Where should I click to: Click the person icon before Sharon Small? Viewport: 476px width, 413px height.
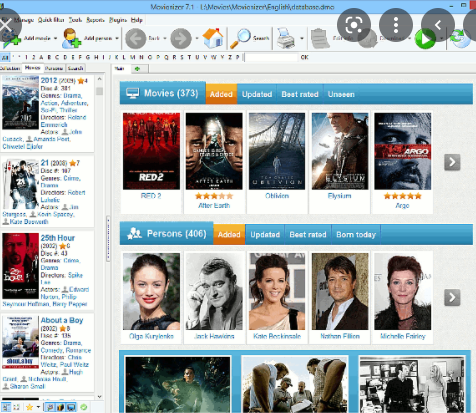(6, 386)
